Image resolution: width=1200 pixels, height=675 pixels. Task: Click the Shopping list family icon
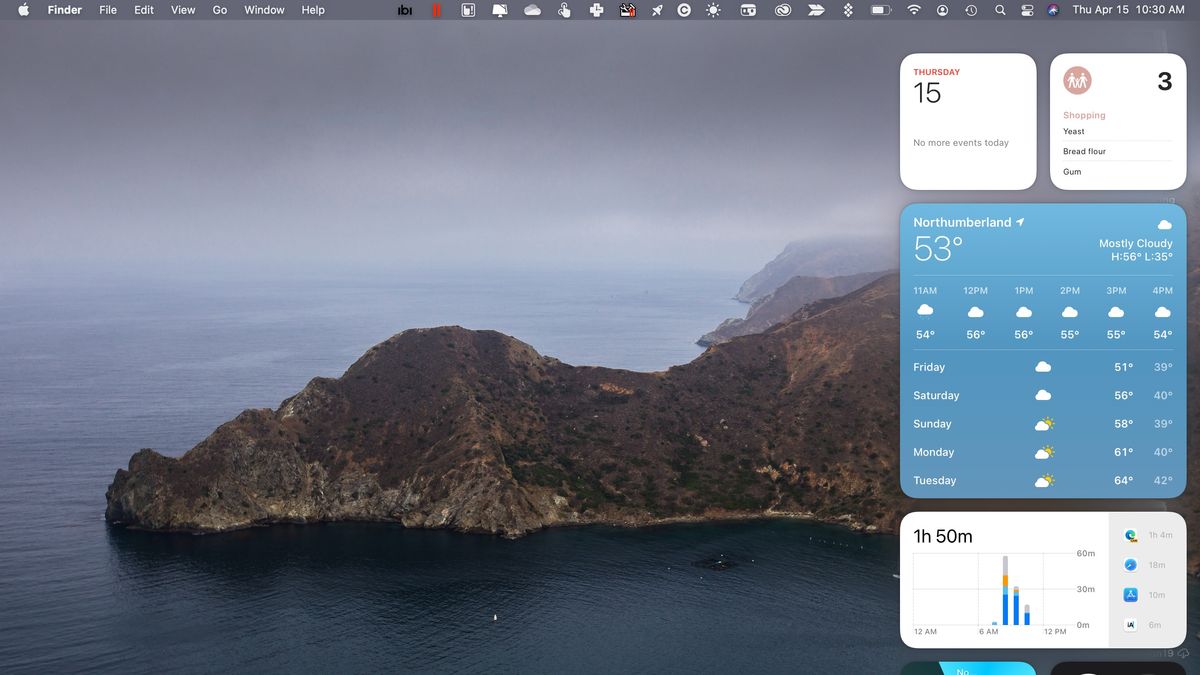[x=1077, y=80]
